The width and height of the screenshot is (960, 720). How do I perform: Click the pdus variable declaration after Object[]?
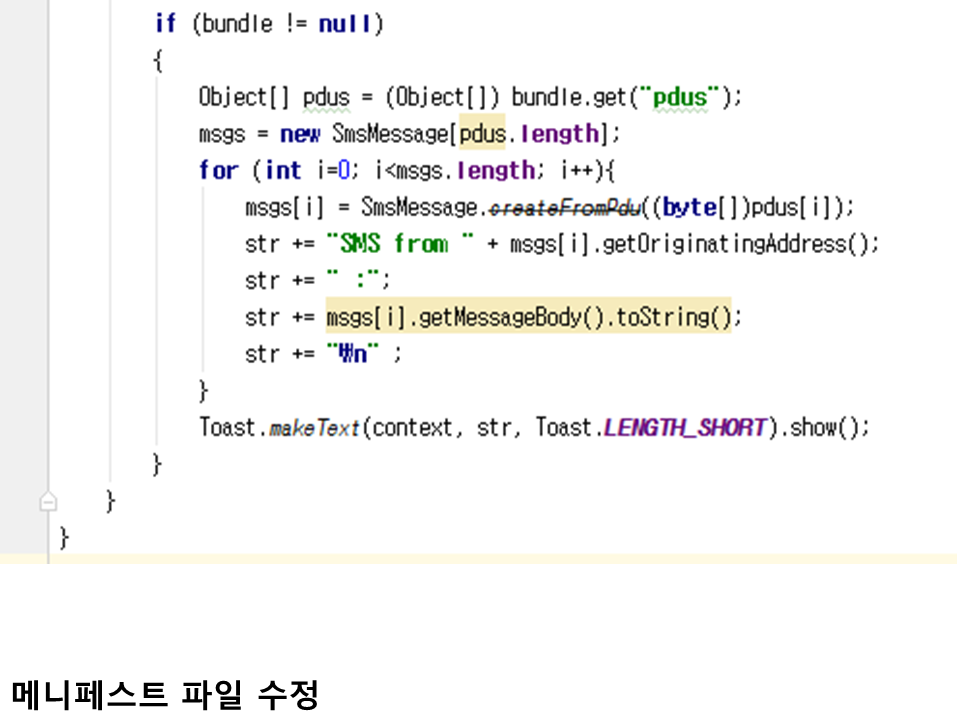(x=326, y=97)
